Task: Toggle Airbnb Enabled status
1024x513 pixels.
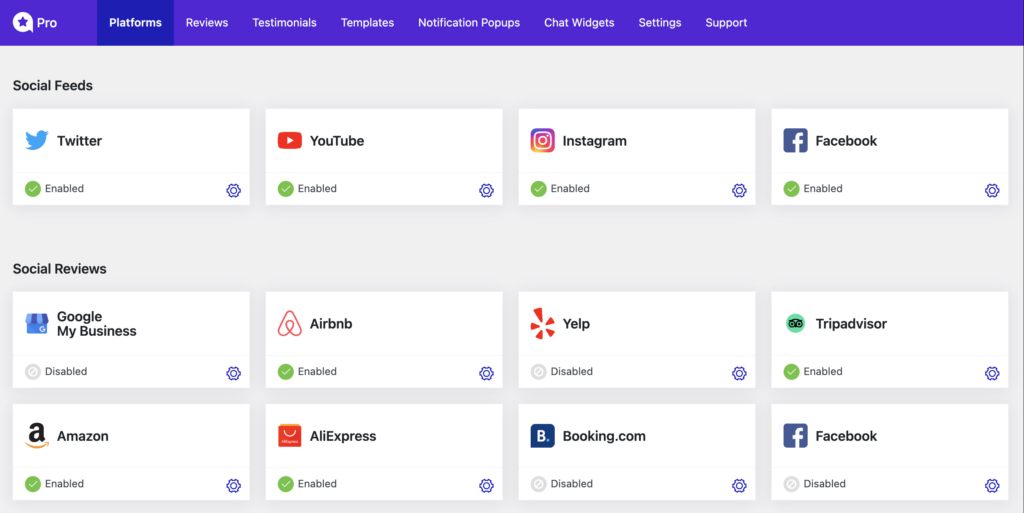Action: (x=307, y=371)
